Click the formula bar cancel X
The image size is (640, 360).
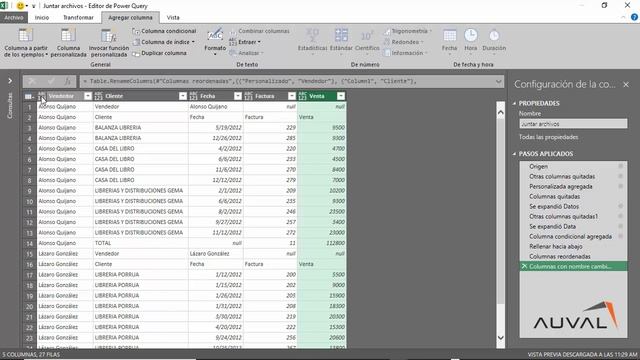[32, 81]
